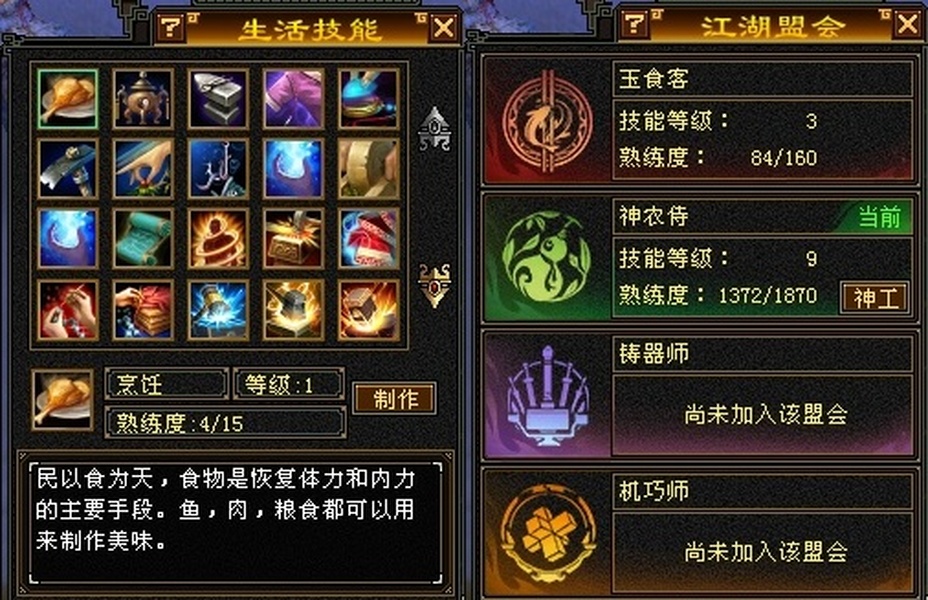928x600 pixels.
Task: Select the flaming treasure chest skill icon
Action: coord(293,239)
